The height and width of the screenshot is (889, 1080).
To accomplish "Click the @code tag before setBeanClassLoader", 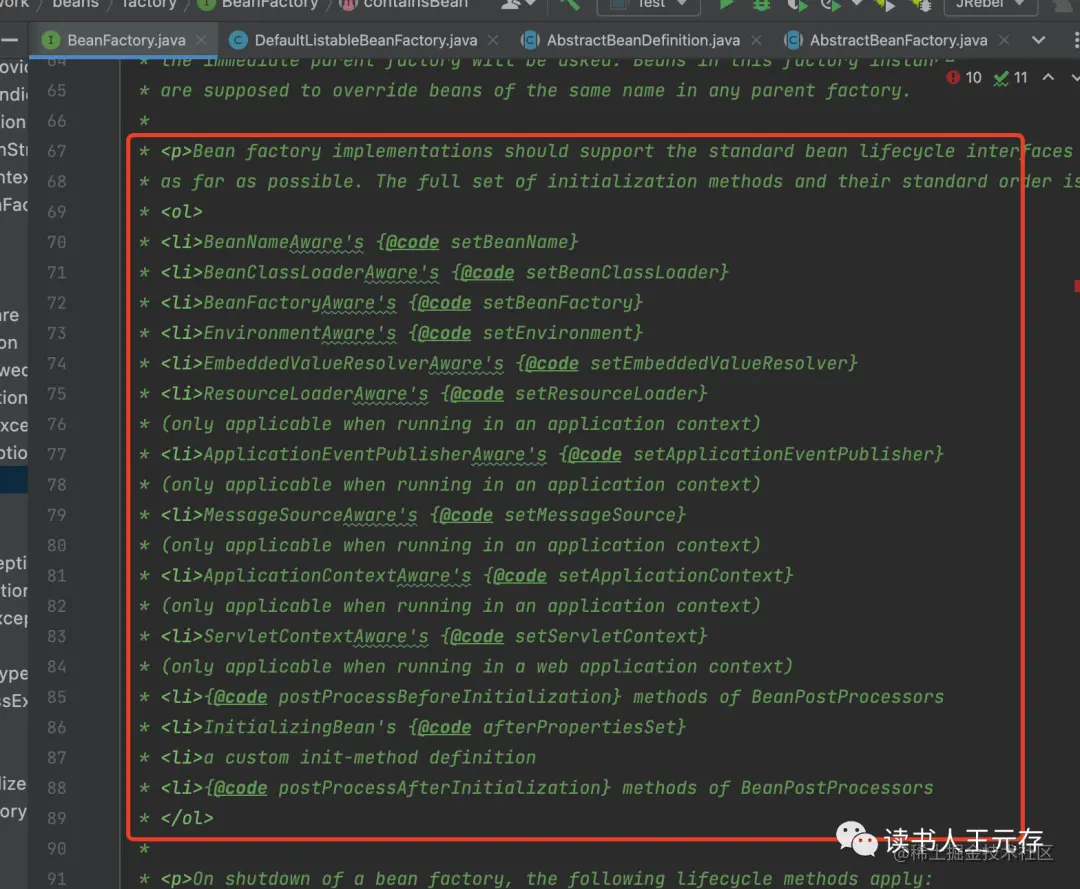I will click(487, 273).
